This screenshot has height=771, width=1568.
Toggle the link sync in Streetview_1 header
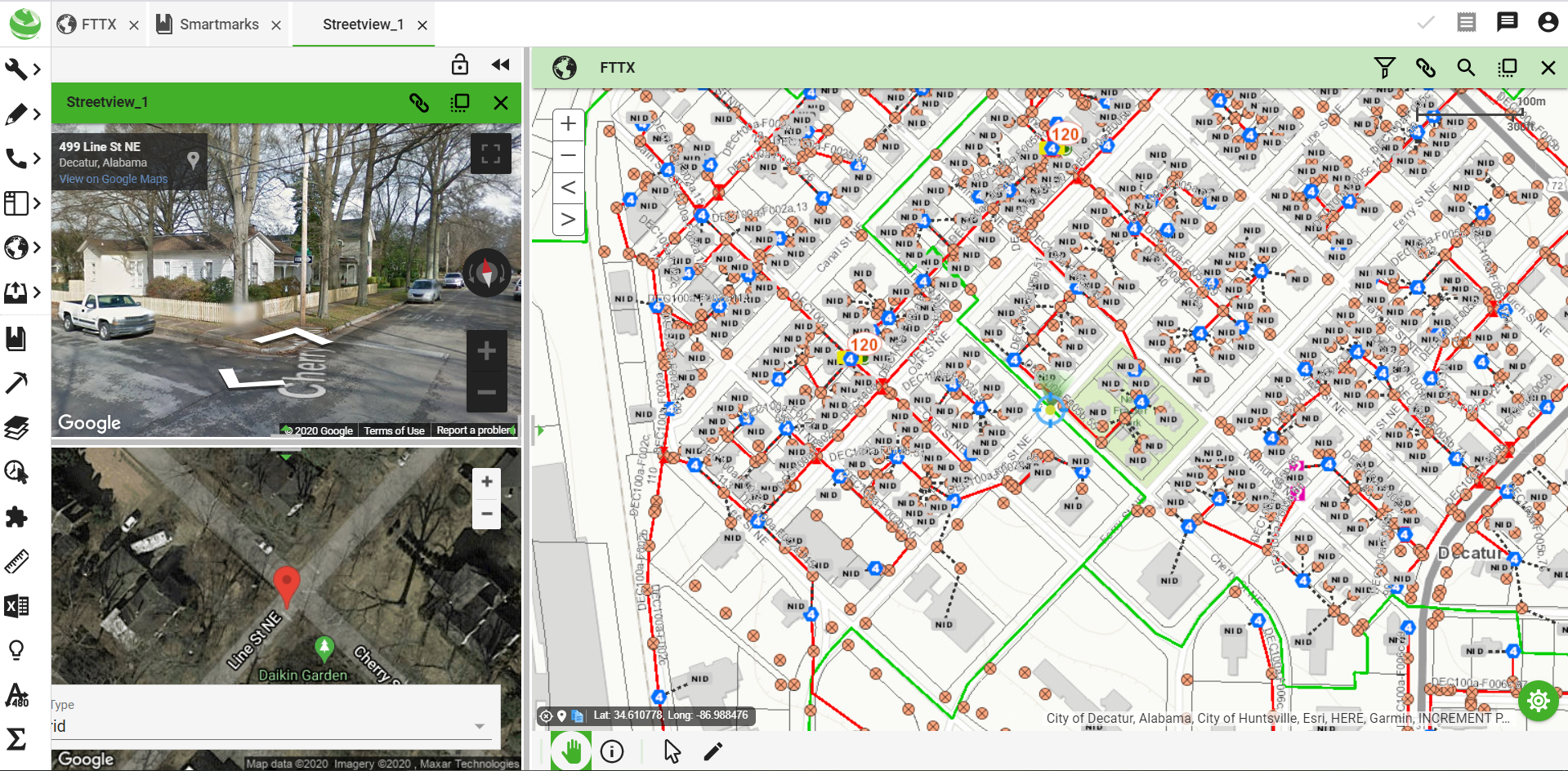[x=419, y=103]
